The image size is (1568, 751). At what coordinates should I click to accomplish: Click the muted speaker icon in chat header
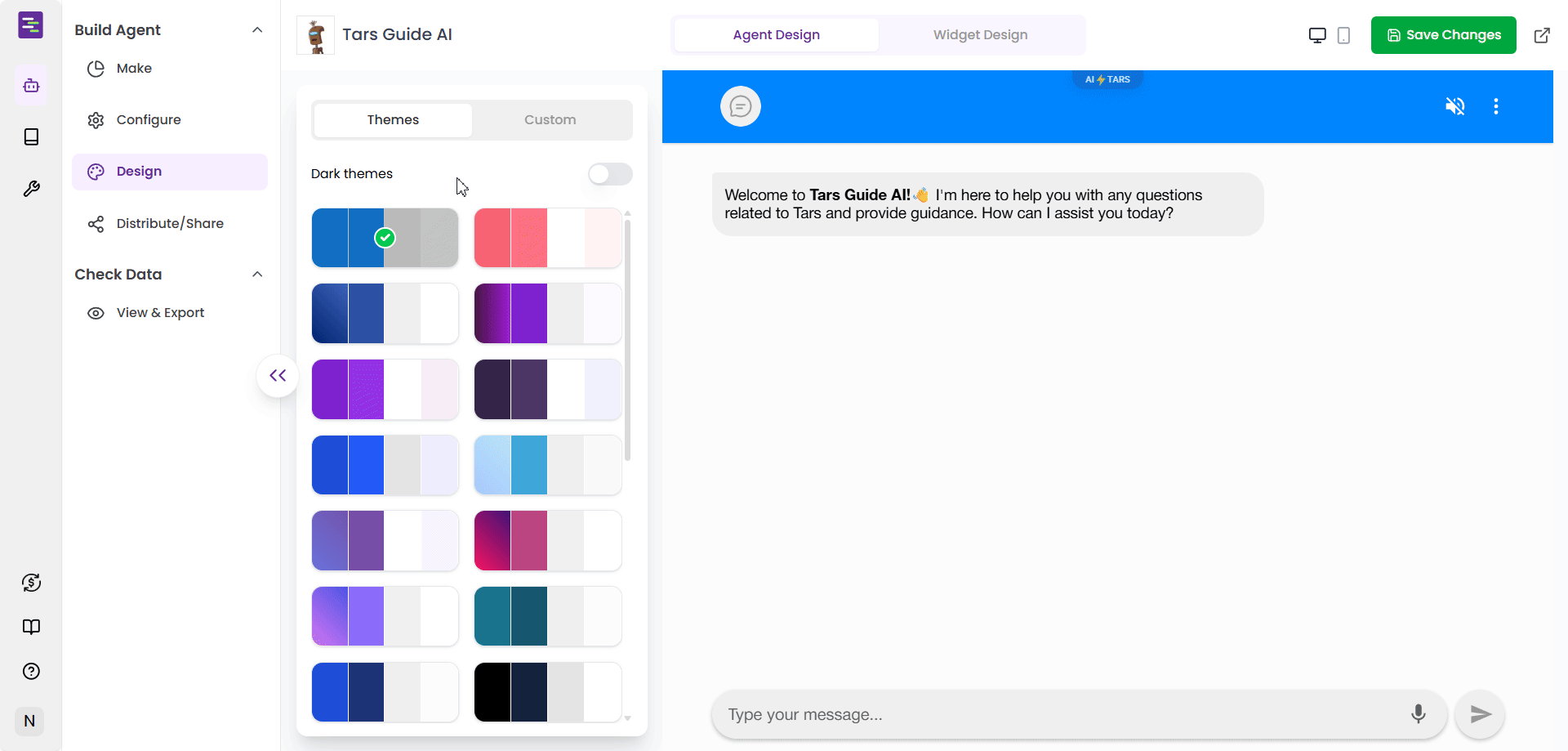[x=1454, y=106]
